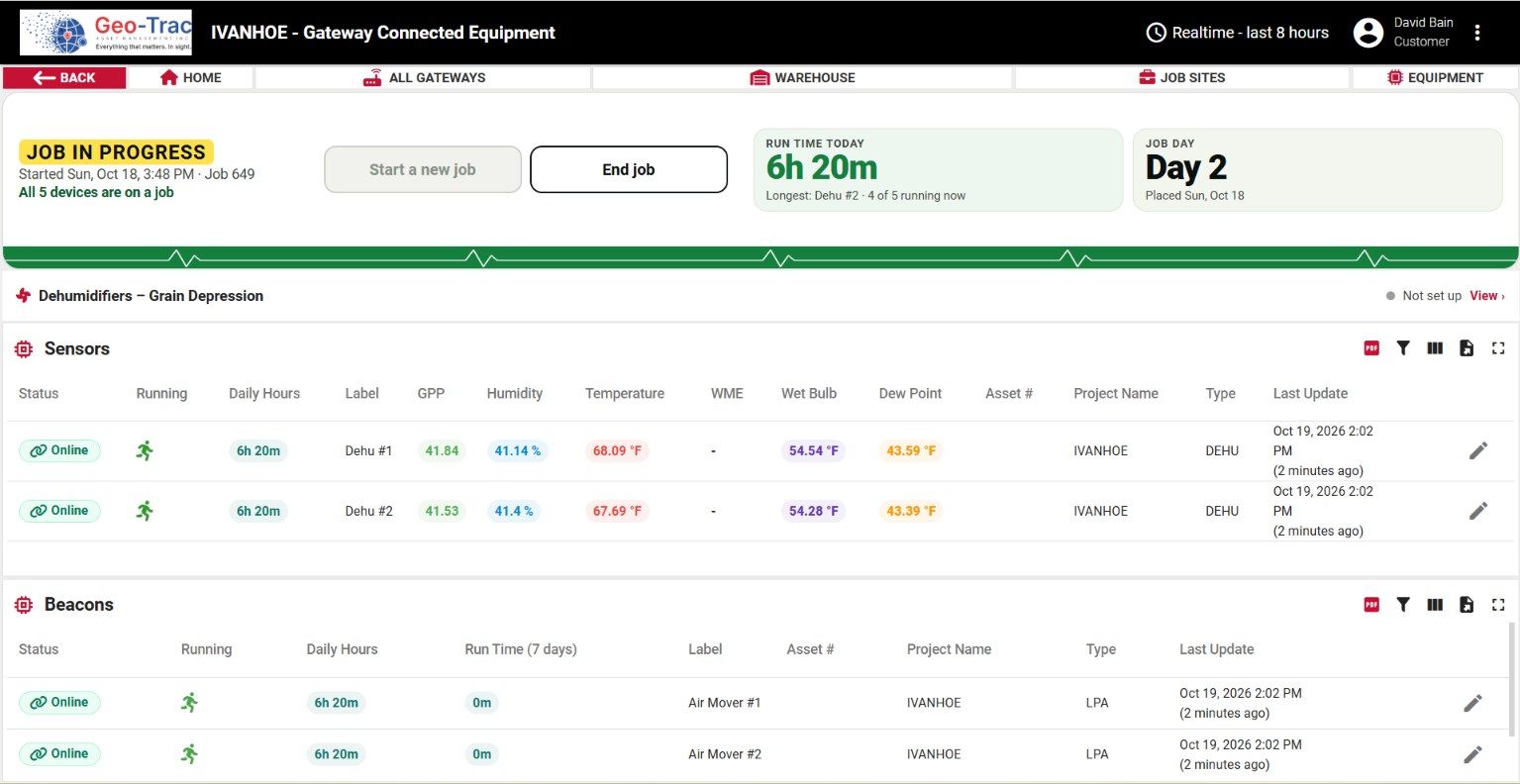Sort sensors by Humidity column
1520x784 pixels.
point(515,393)
